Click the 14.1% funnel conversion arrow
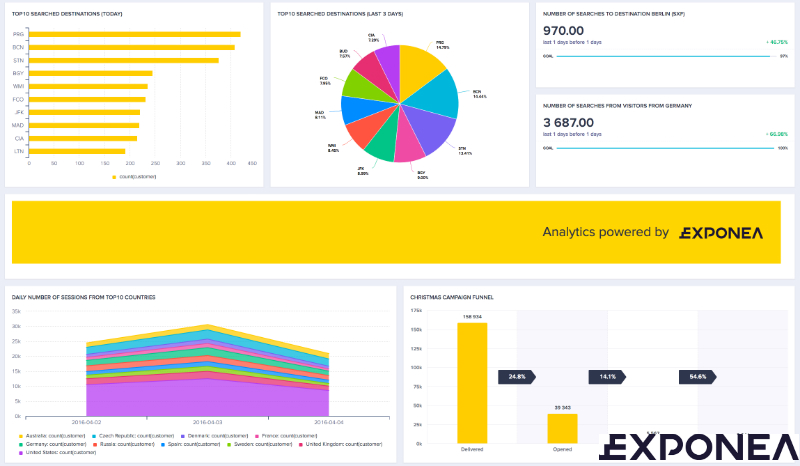 608,377
